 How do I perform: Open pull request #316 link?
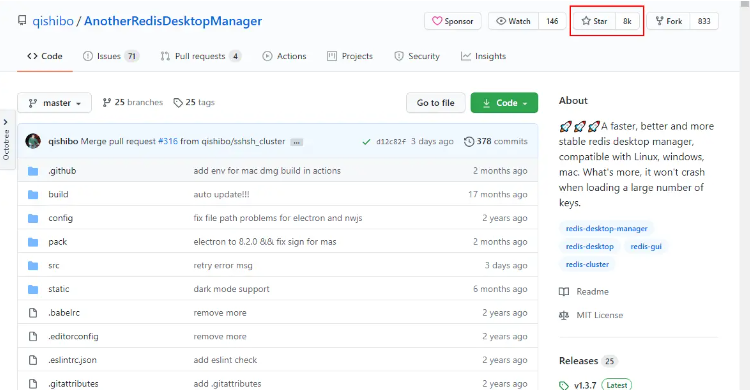pos(168,141)
